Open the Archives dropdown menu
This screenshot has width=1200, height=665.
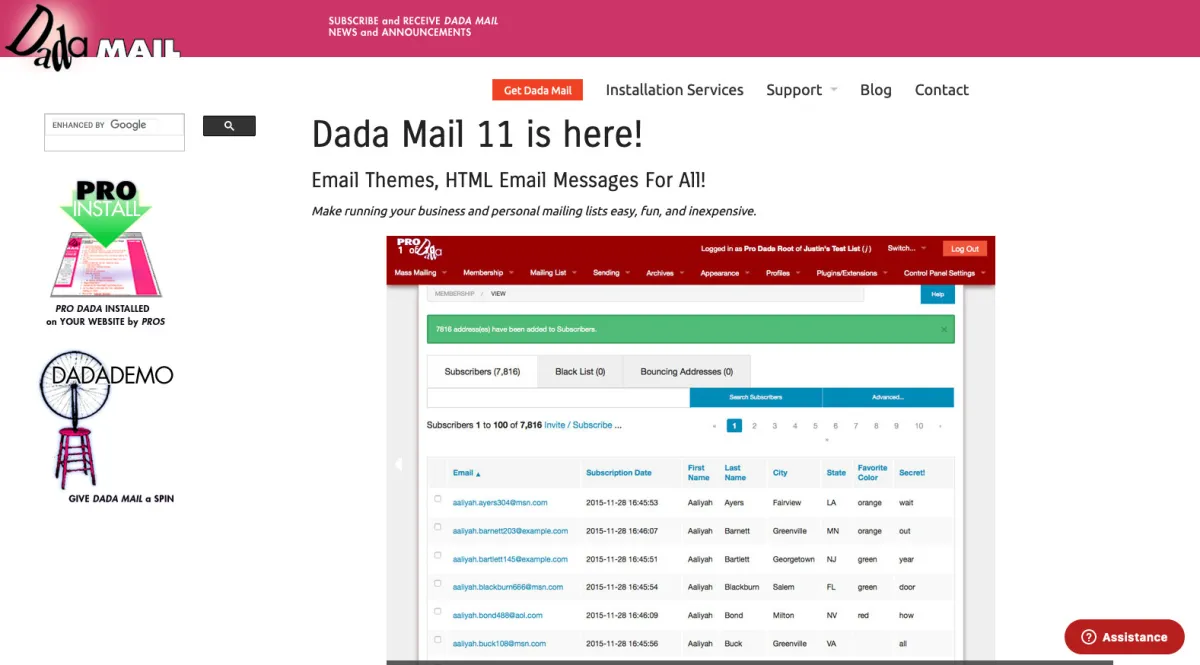(x=665, y=273)
